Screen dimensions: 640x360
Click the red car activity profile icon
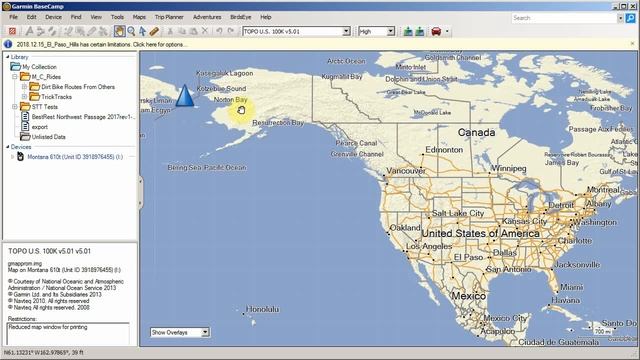click(436, 31)
